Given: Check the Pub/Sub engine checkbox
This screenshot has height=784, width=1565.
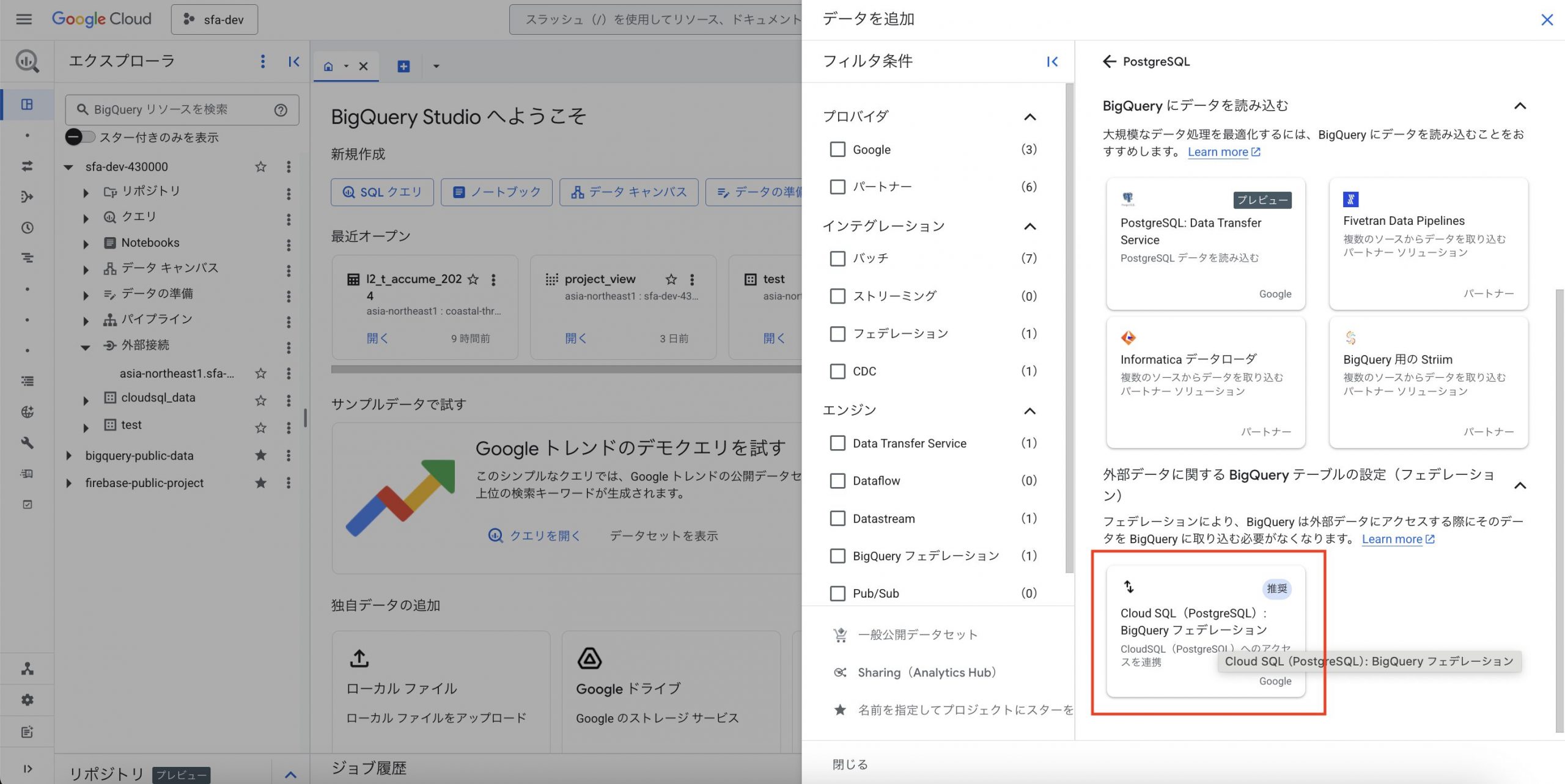Looking at the screenshot, I should (x=838, y=593).
